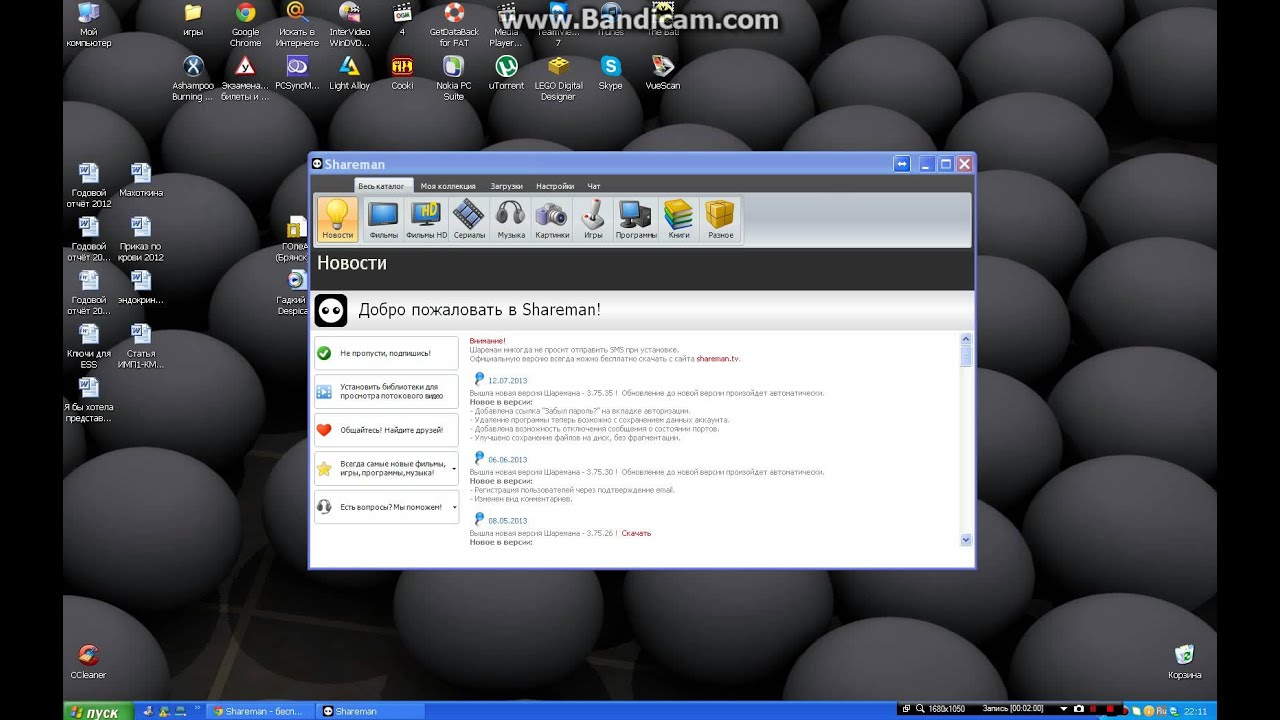Open the Махоткина document on desktop
Viewport: 1280px width, 720px height.
141,180
